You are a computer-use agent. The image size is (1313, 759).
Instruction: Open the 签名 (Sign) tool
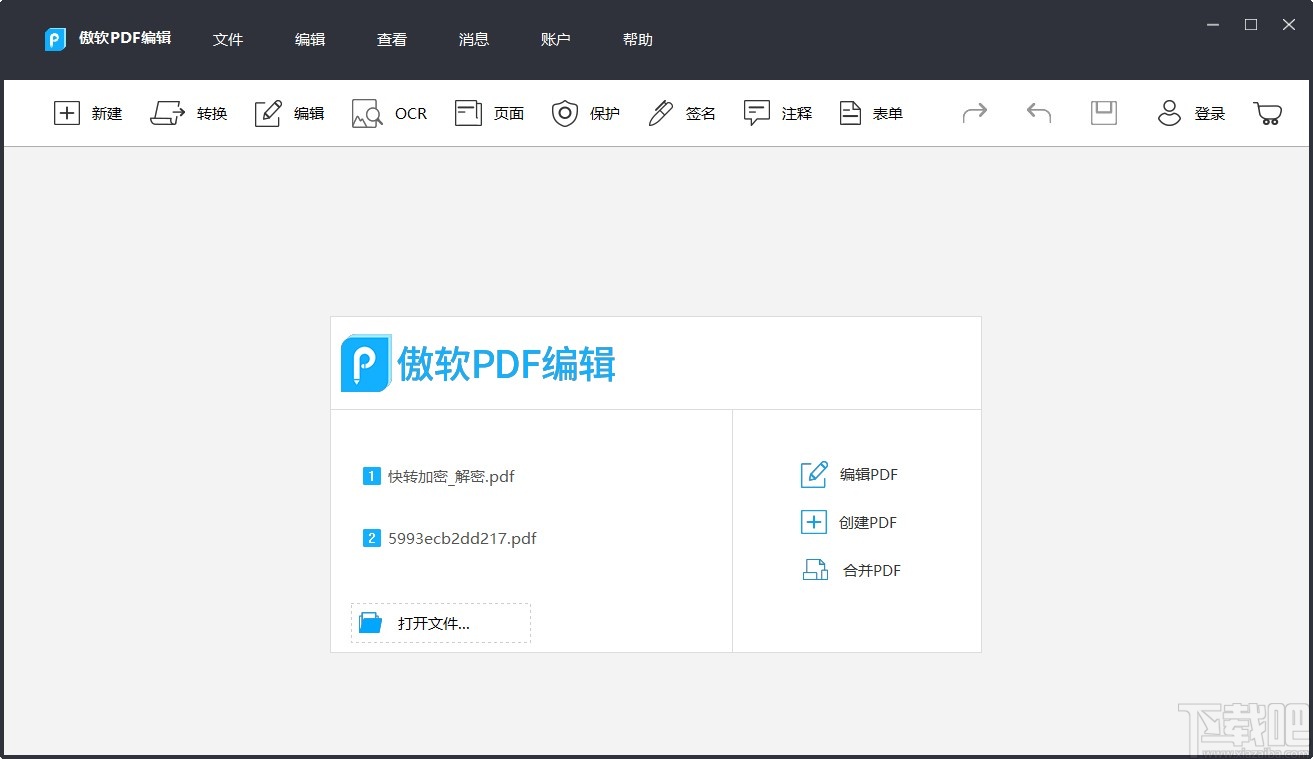coord(681,113)
